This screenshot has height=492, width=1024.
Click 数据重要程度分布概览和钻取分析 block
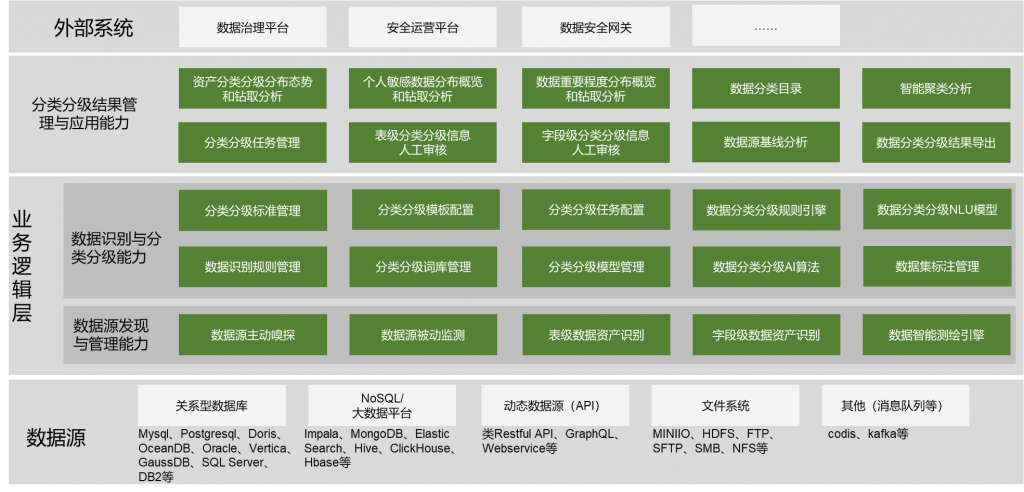point(596,89)
